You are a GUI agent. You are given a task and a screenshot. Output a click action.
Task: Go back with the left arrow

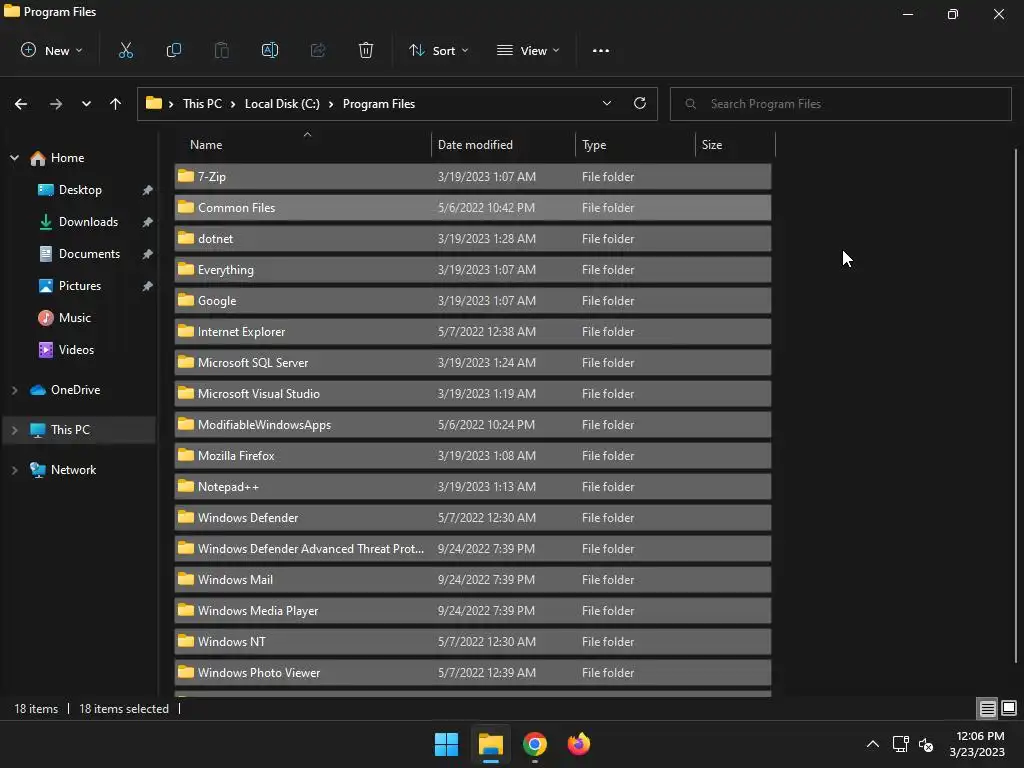pos(21,104)
